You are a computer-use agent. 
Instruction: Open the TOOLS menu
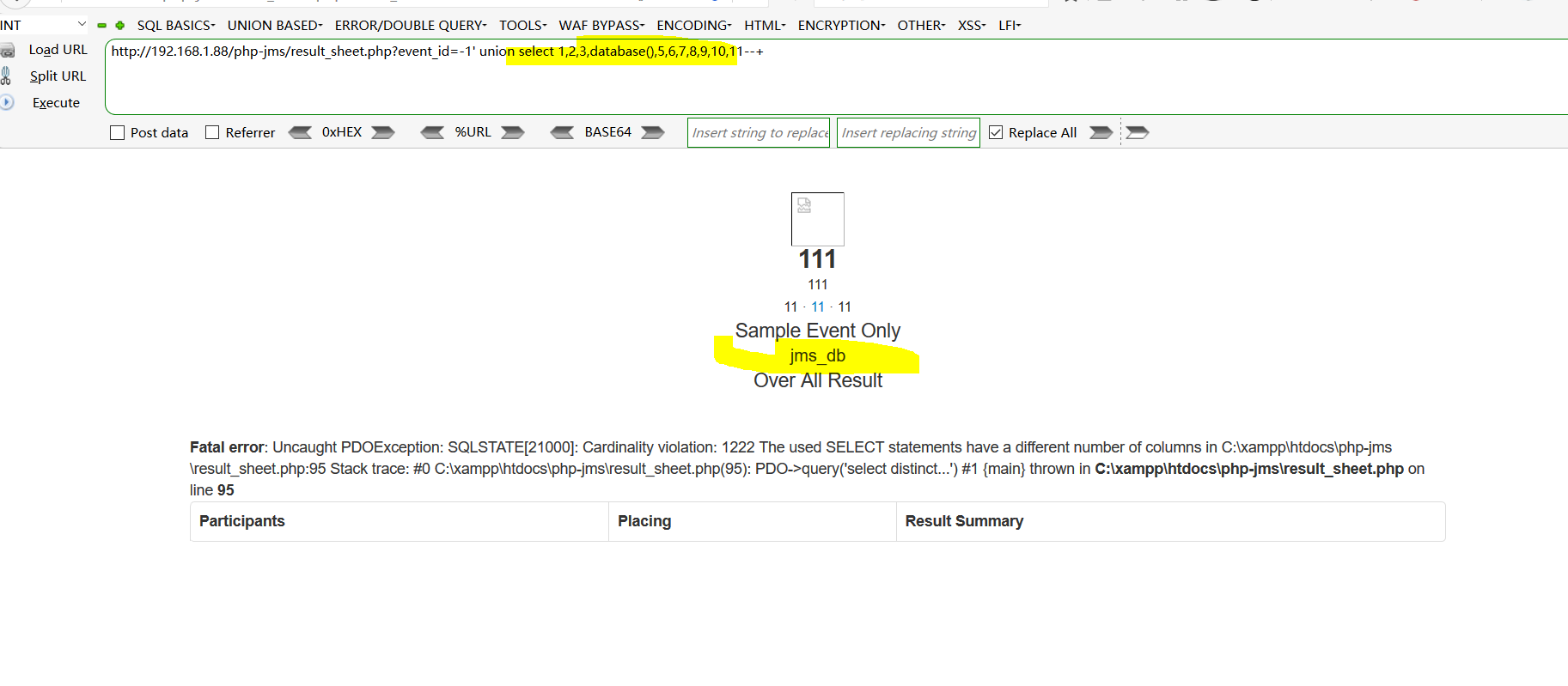(x=523, y=26)
